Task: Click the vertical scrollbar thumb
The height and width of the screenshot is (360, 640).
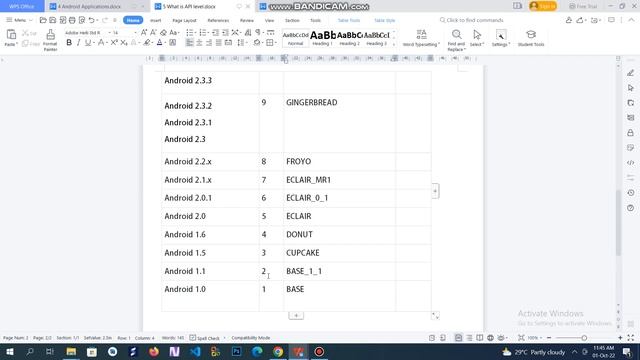Action: 618,222
